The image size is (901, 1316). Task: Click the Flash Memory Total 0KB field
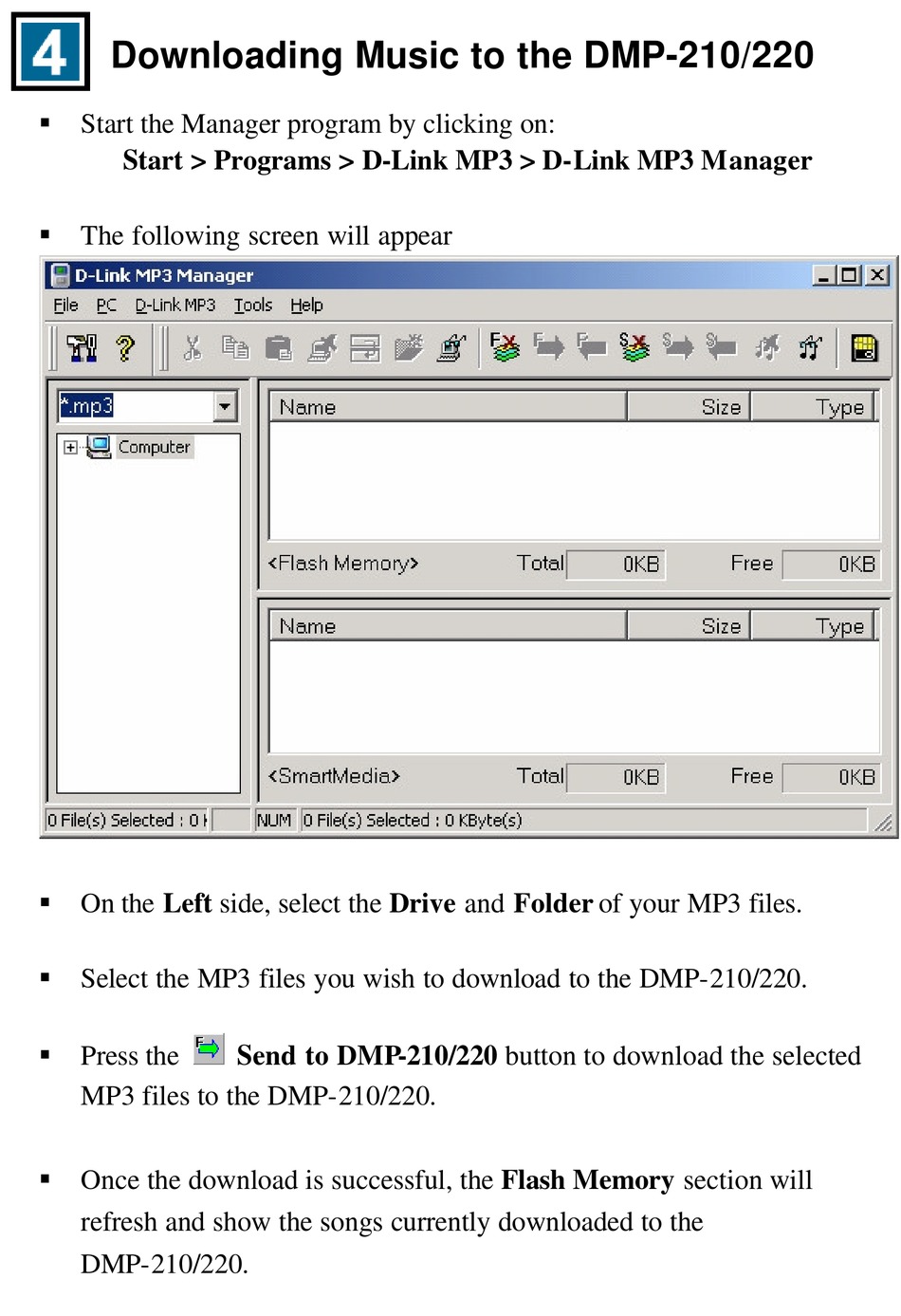(615, 565)
